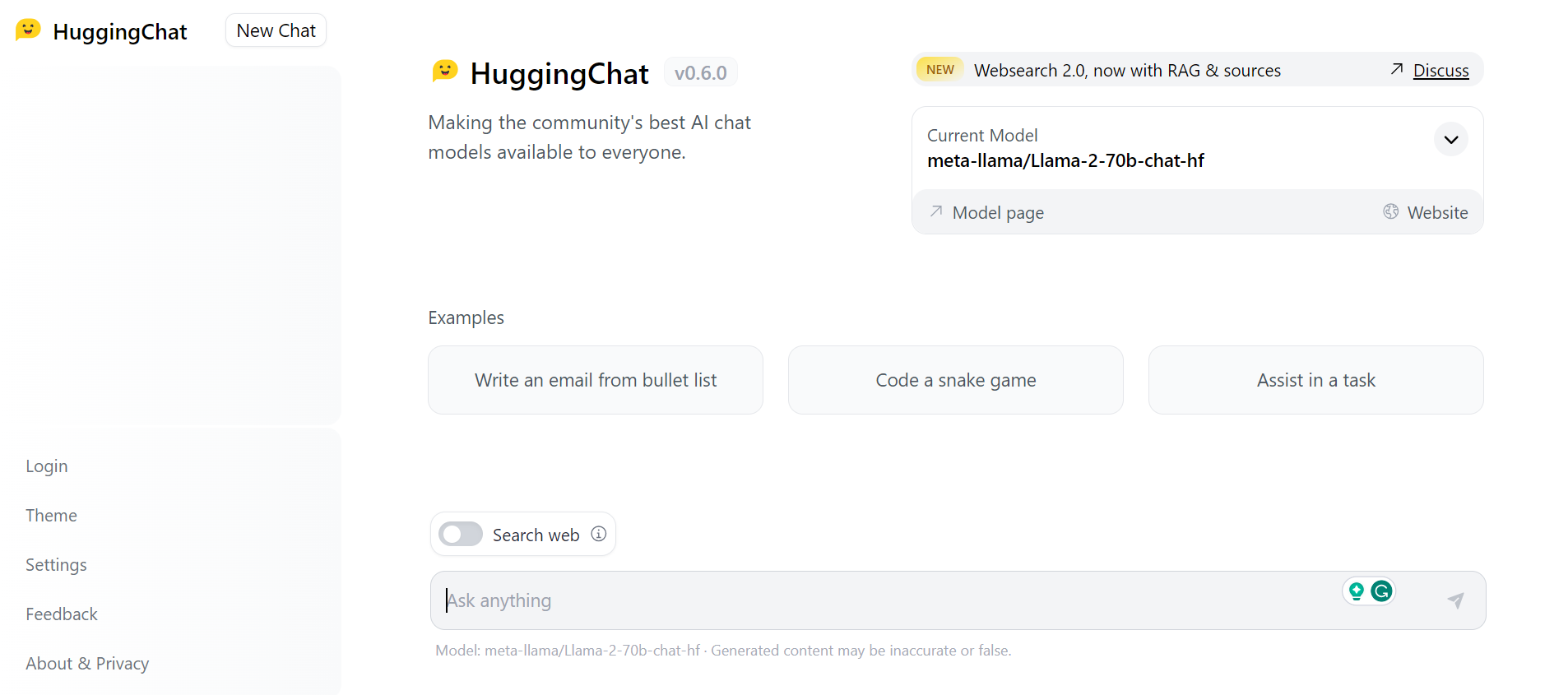
Task: Click the Login sidebar item
Action: tap(47, 466)
